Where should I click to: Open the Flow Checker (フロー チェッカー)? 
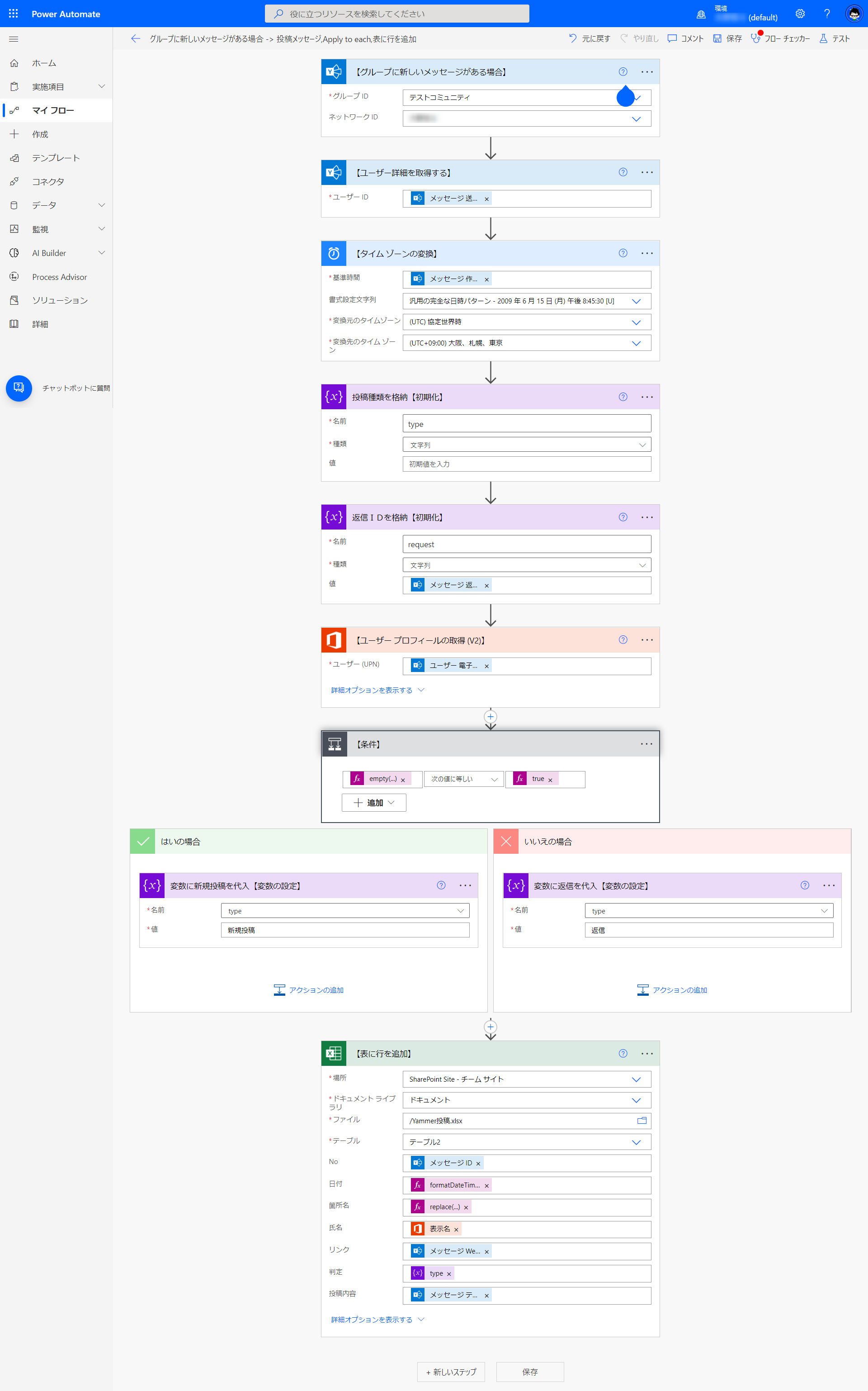tap(780, 38)
